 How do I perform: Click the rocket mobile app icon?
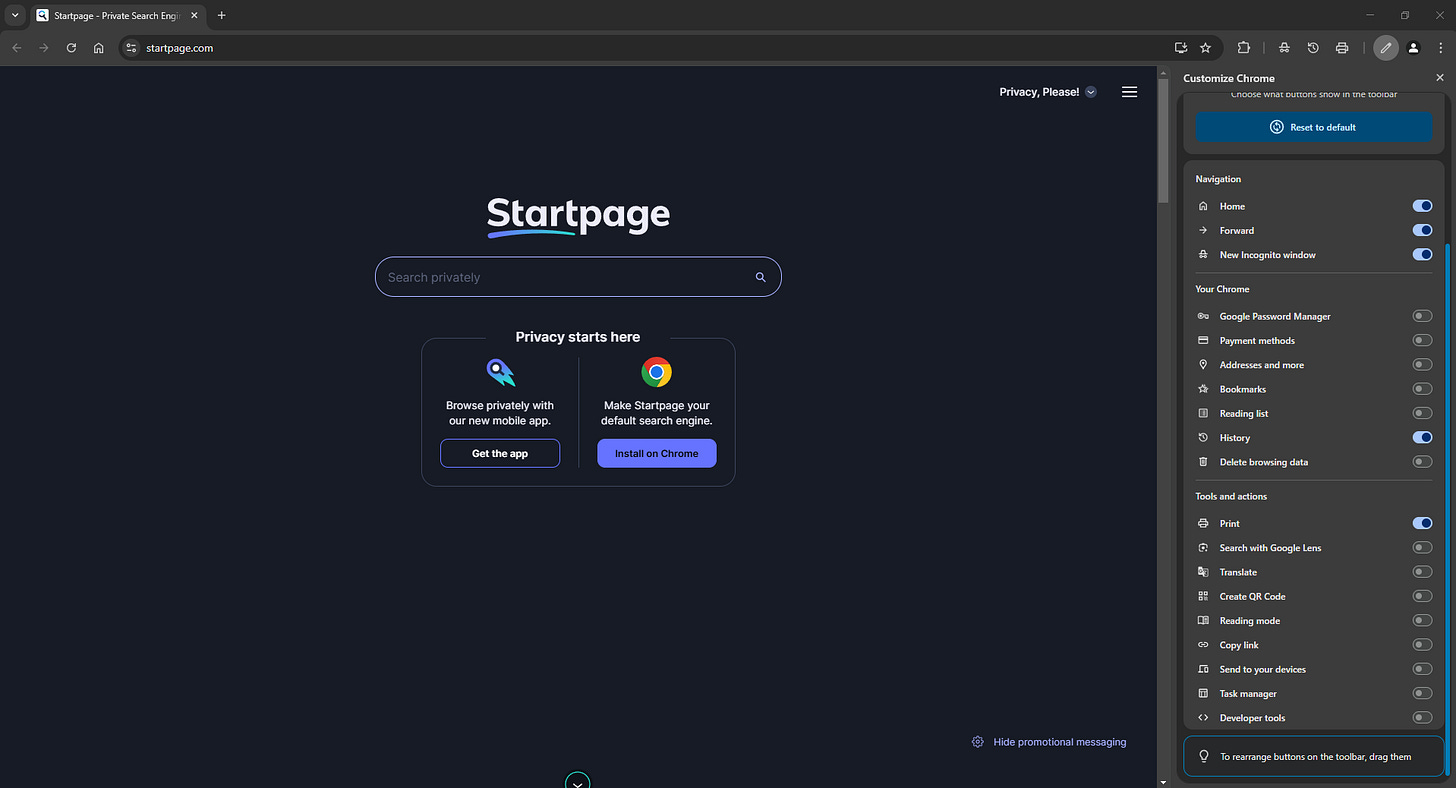[500, 373]
